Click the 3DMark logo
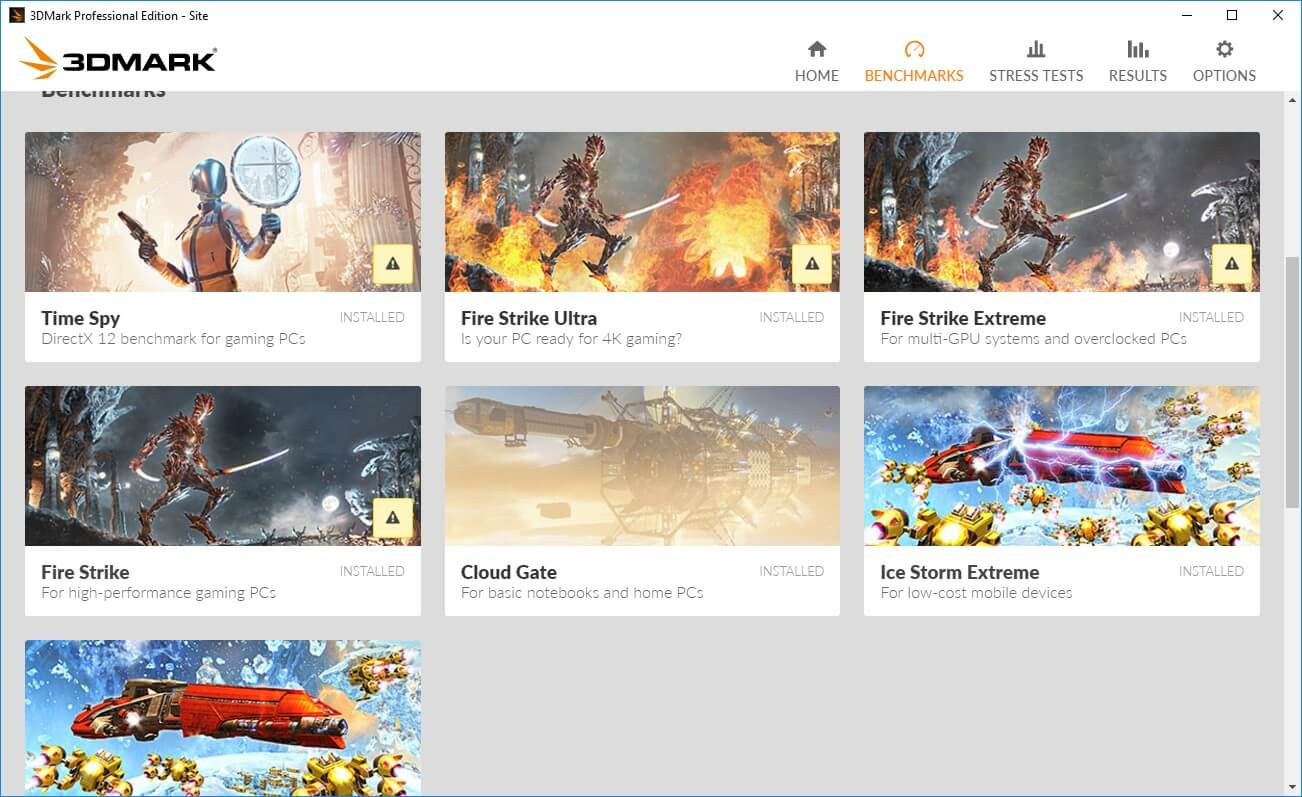Viewport: 1302px width, 797px height. (x=118, y=59)
